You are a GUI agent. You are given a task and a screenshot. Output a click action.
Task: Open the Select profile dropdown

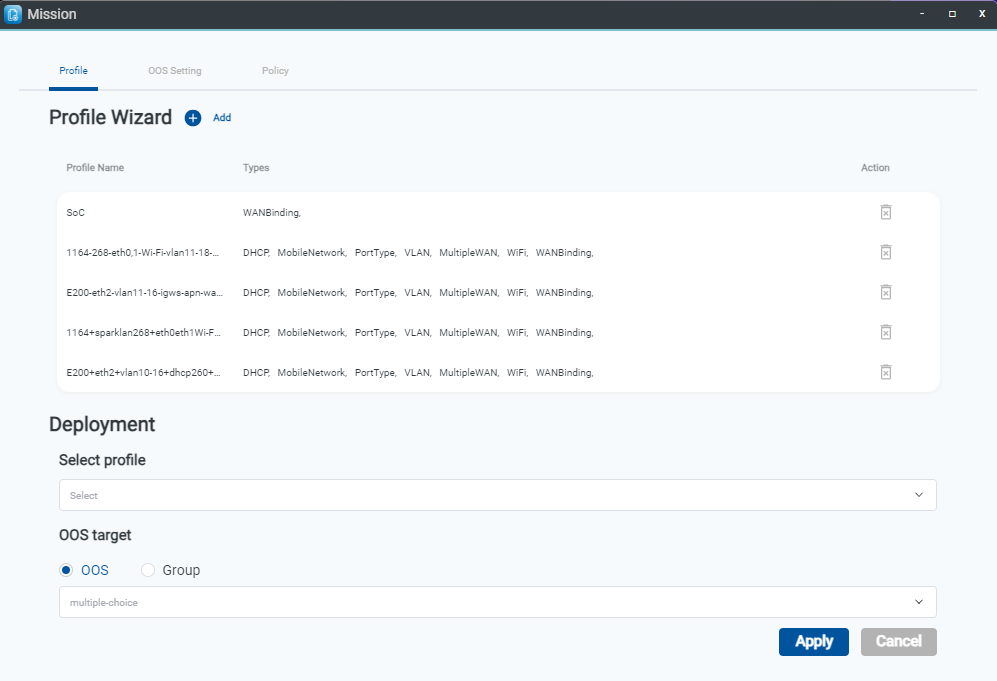pos(497,495)
